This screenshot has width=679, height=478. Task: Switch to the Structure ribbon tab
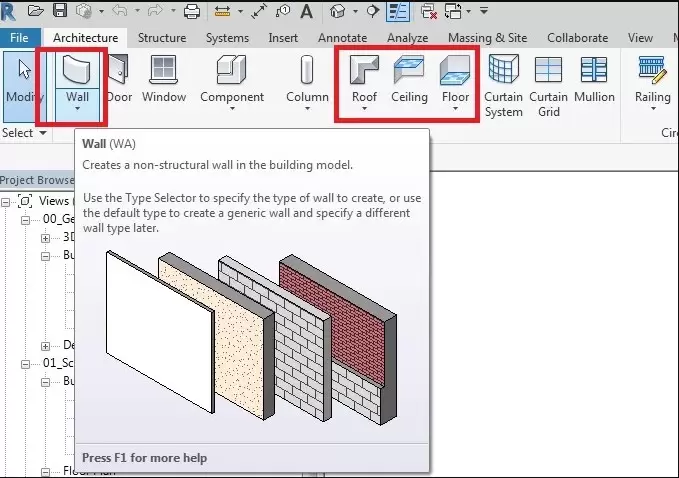click(161, 38)
